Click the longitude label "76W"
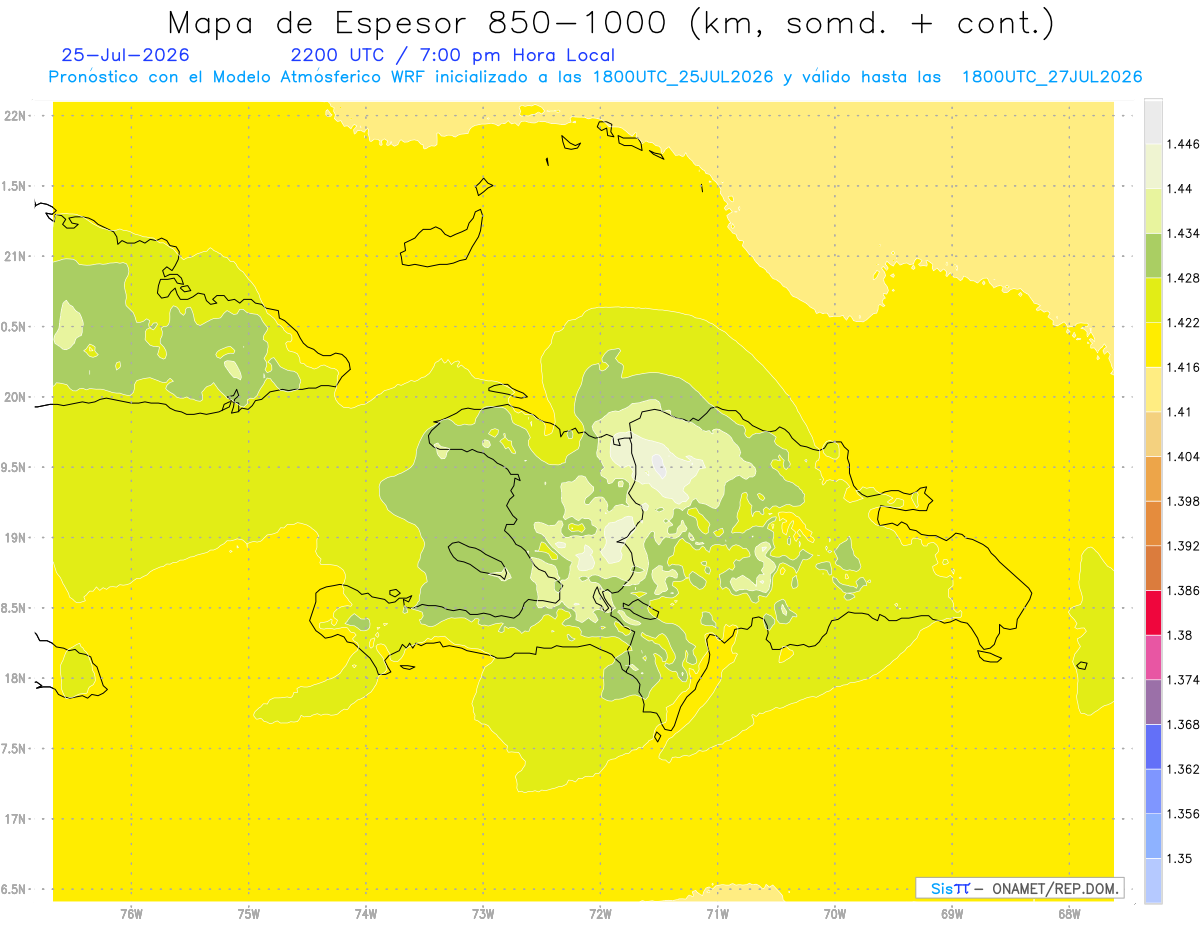This screenshot has height=927, width=1200. 131,914
